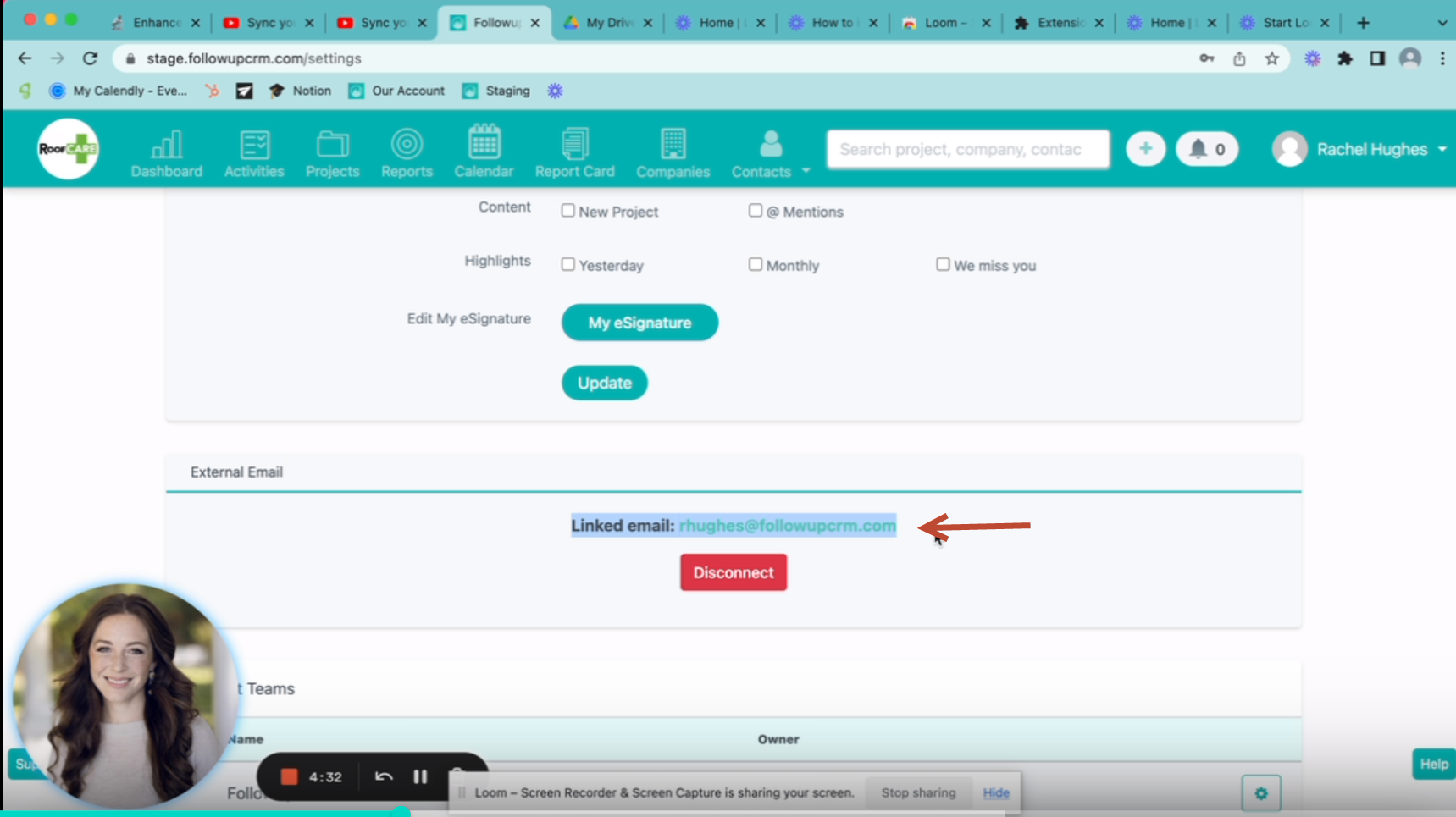Enable the We miss you checkbox
The width and height of the screenshot is (1456, 817).
point(943,264)
